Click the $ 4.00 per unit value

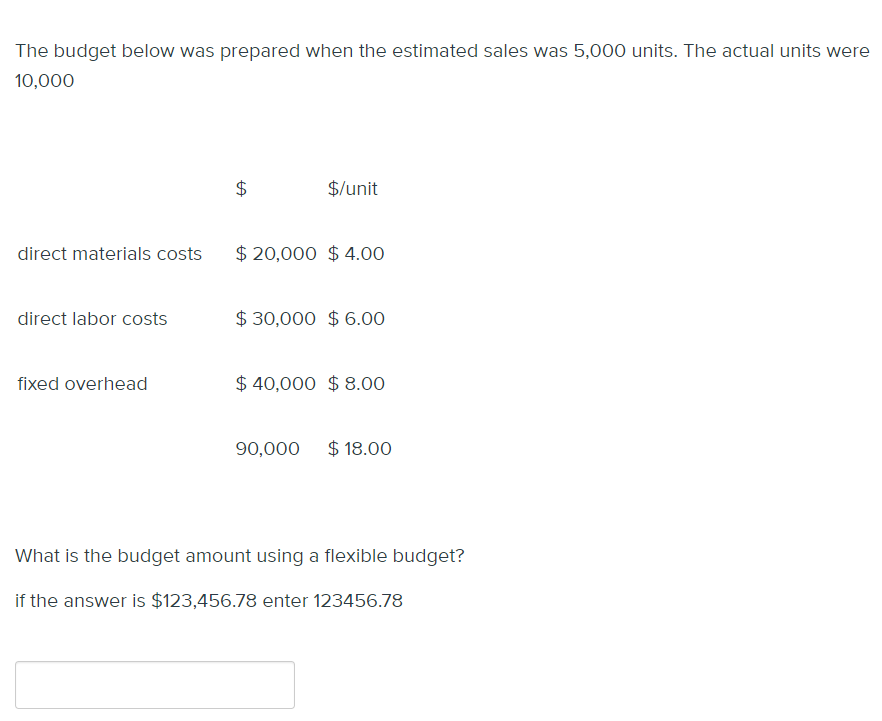pos(356,254)
